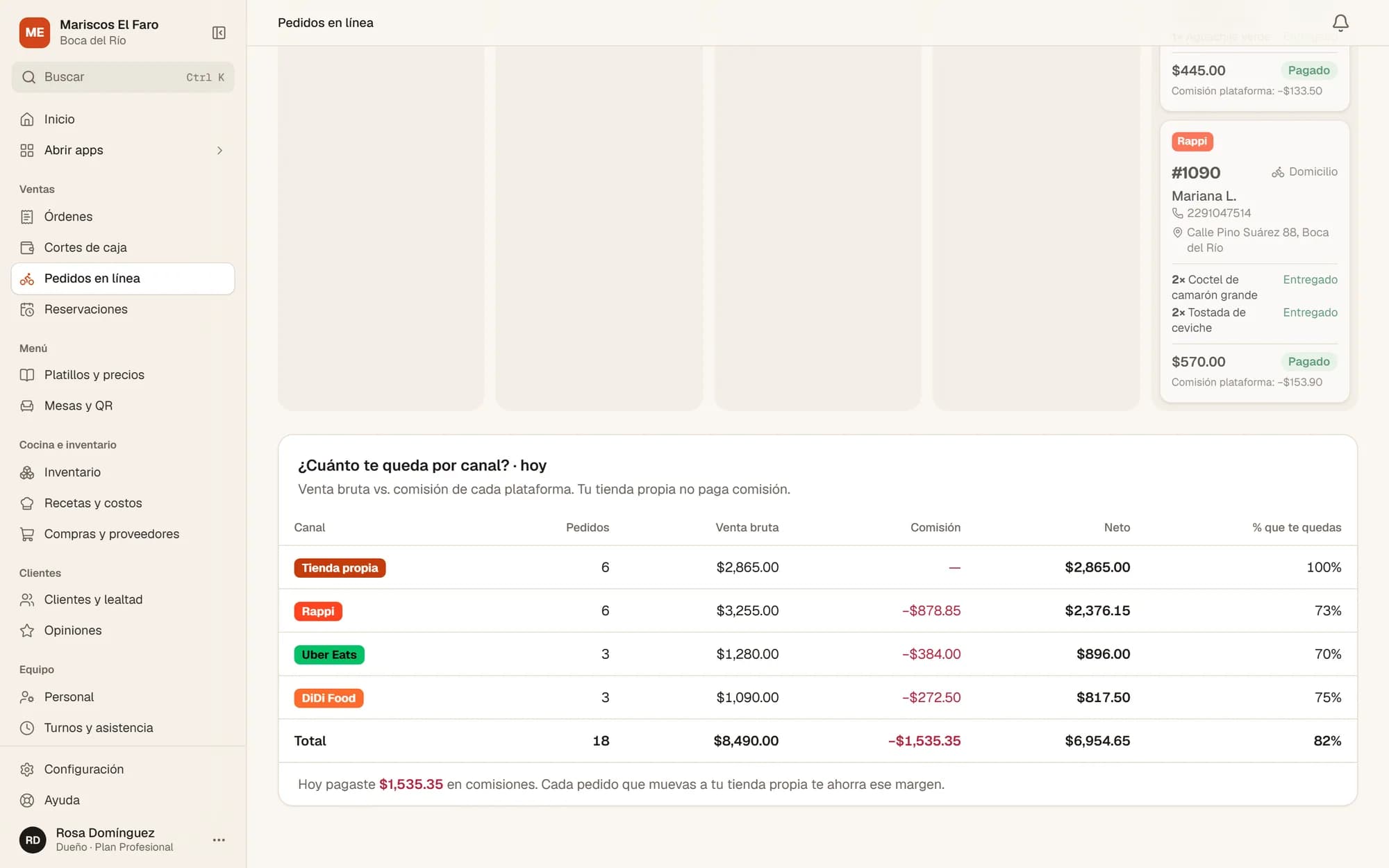Image resolution: width=1389 pixels, height=868 pixels.
Task: Click the Personal user icon
Action: tap(27, 696)
